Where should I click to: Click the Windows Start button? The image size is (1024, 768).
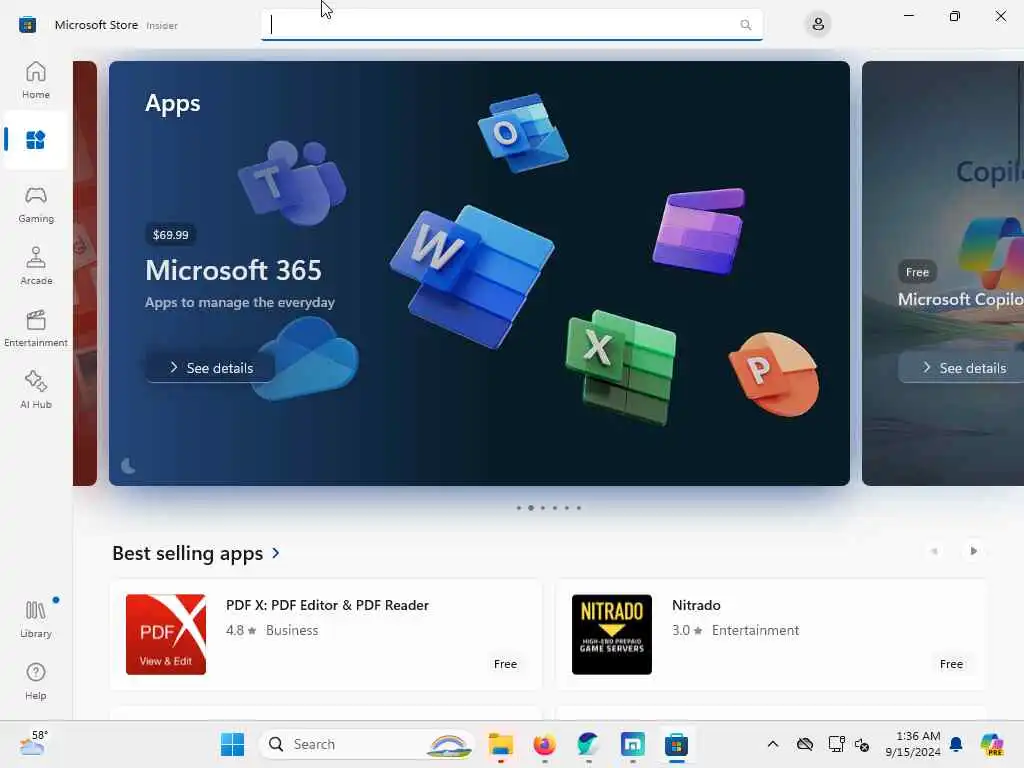[232, 744]
